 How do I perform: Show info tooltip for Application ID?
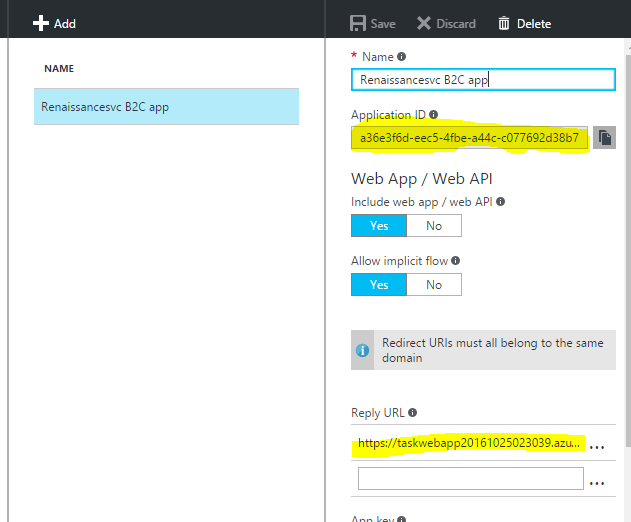(433, 115)
